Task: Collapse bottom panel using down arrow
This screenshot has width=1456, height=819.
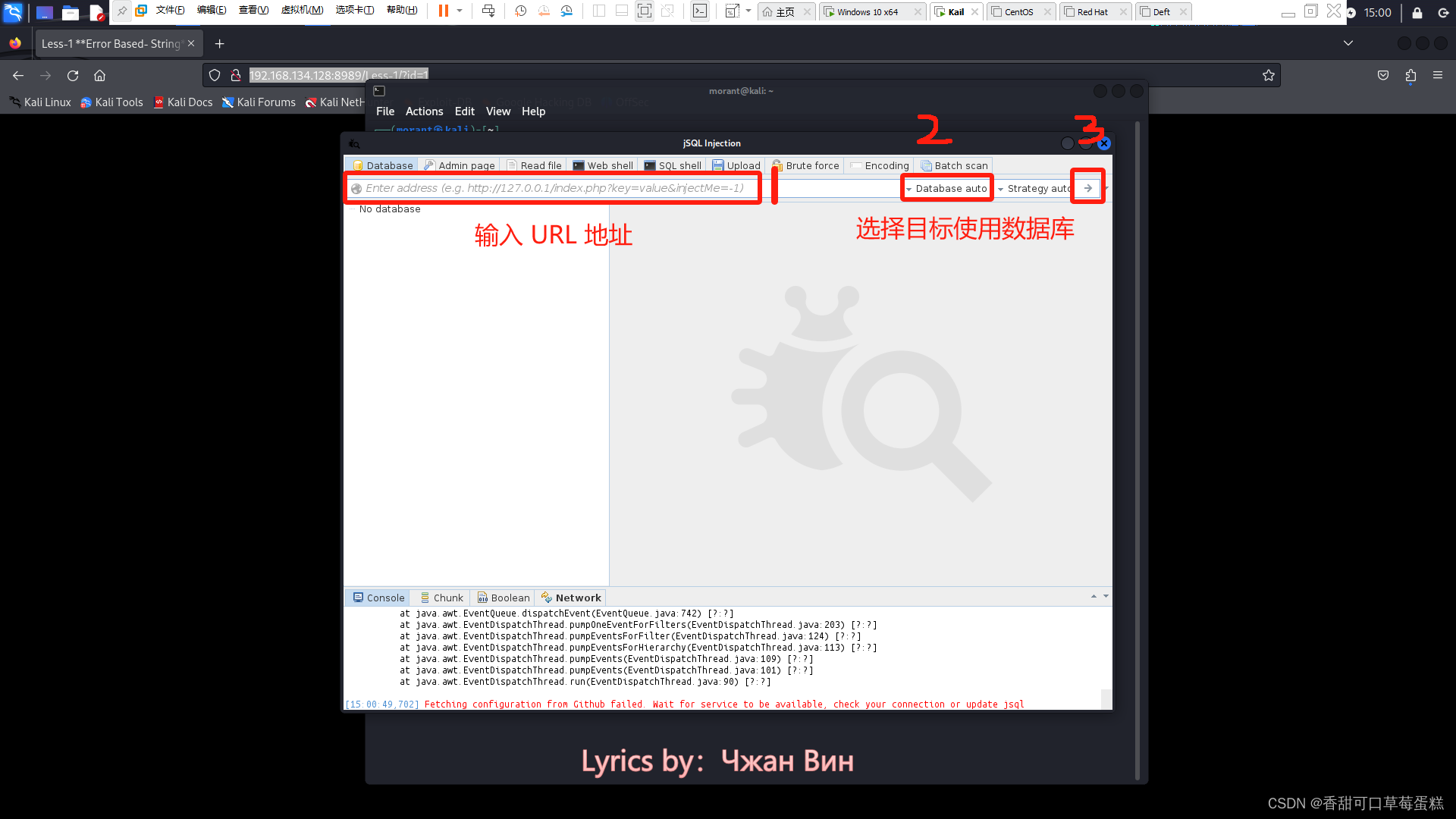Action: (1106, 597)
